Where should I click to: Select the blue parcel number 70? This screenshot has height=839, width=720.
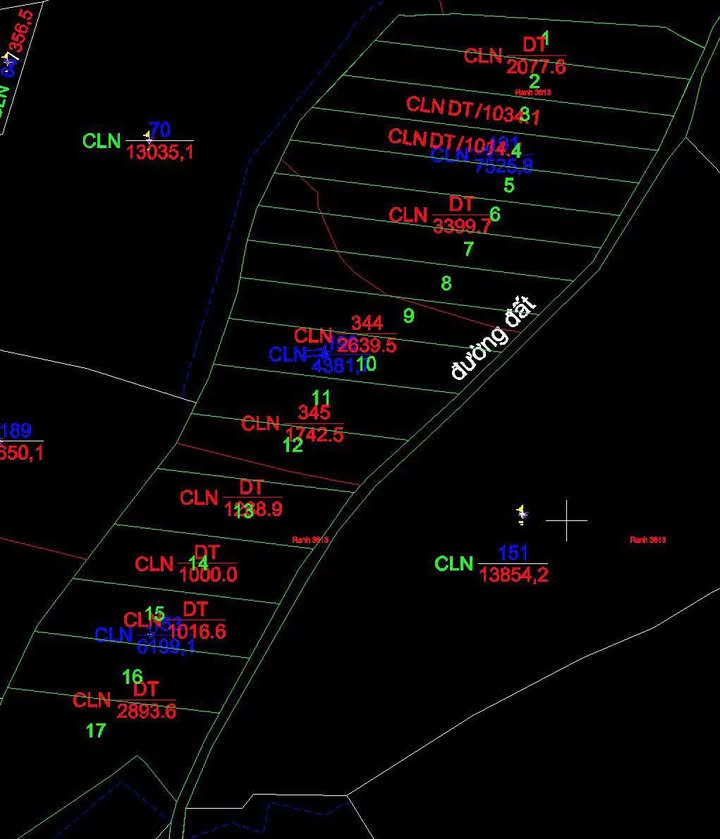click(160, 129)
